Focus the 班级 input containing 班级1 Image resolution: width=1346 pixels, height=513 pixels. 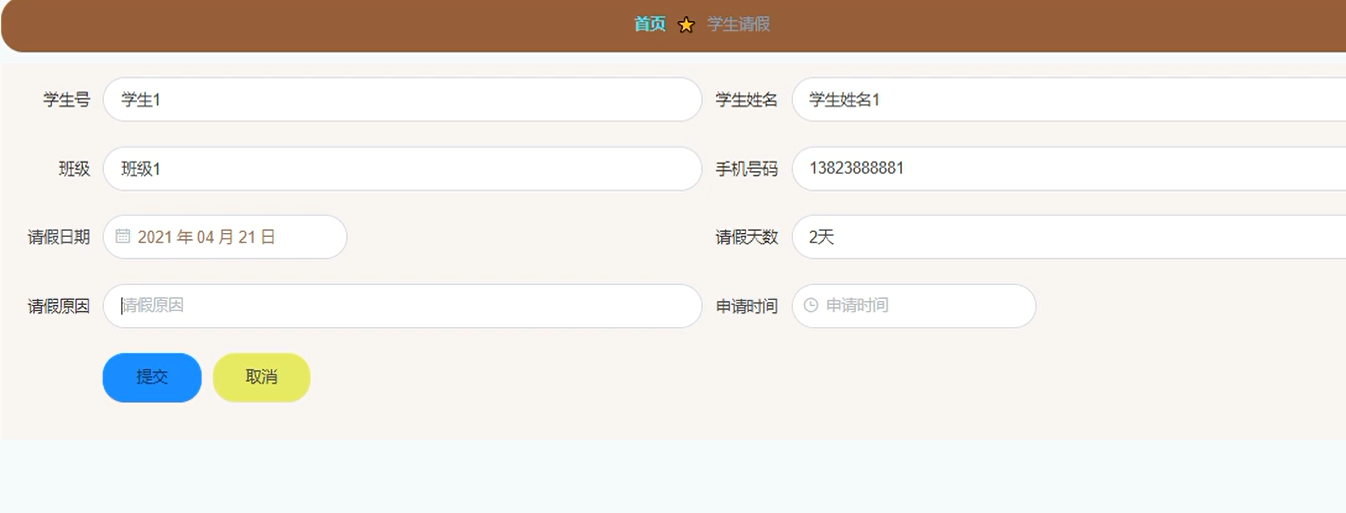click(403, 169)
